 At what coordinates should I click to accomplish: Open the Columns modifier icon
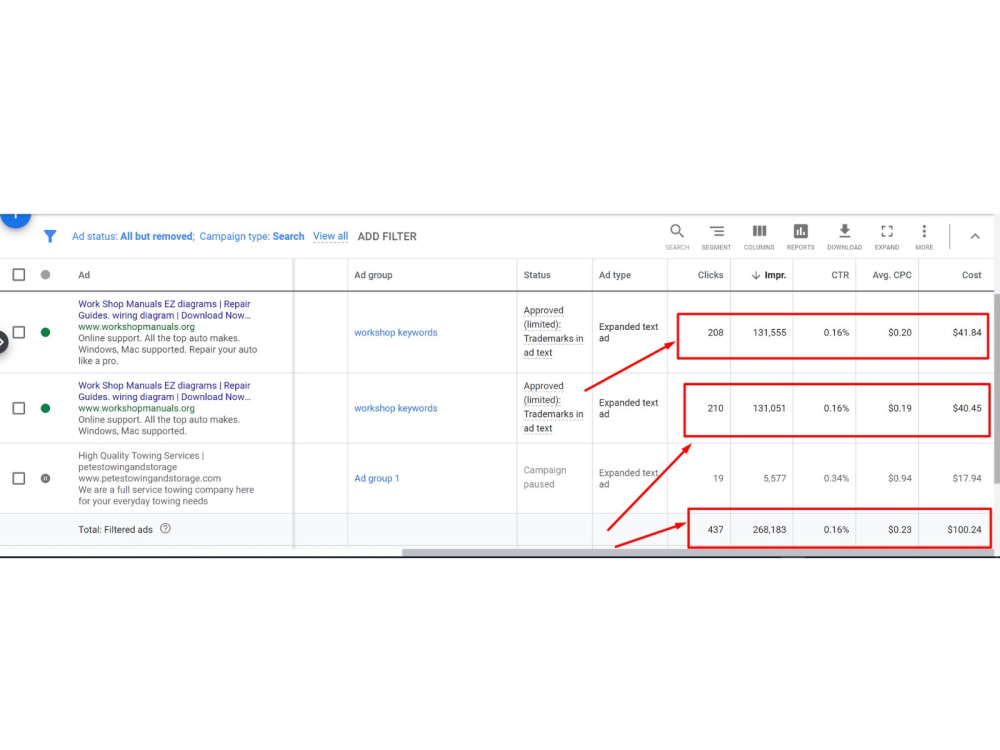coord(759,237)
